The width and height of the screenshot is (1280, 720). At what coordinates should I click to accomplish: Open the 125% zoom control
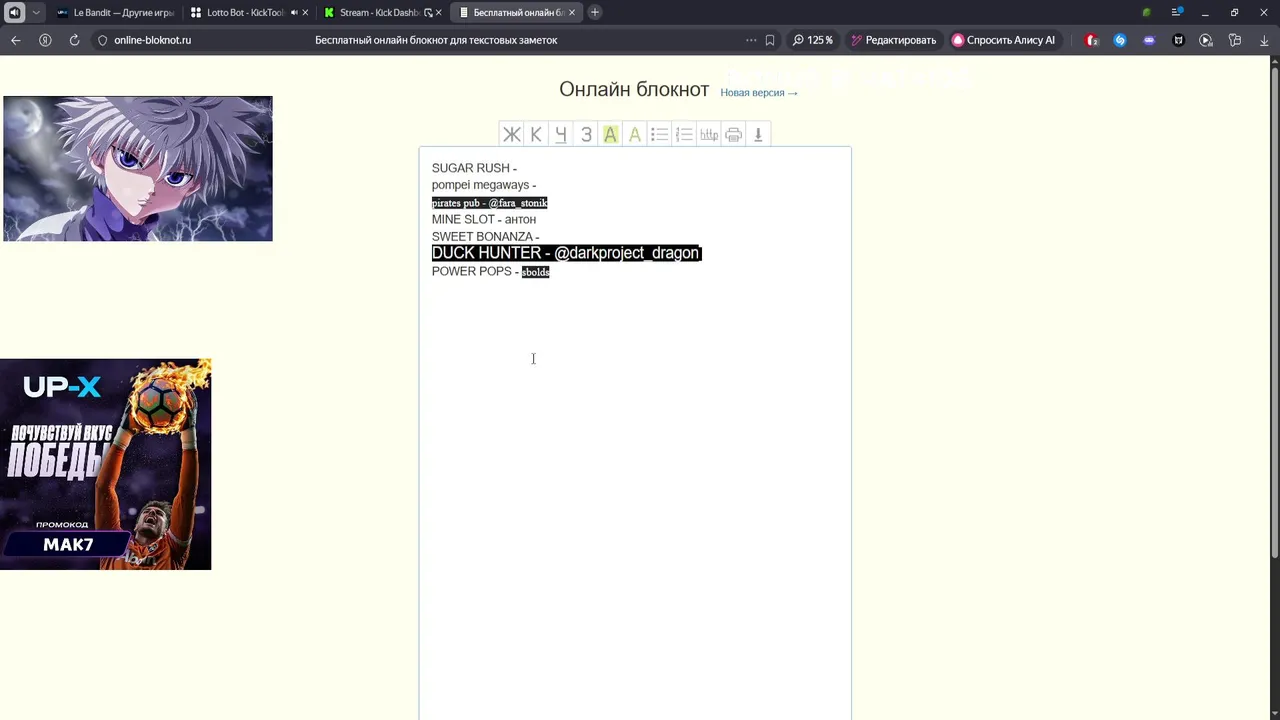813,40
